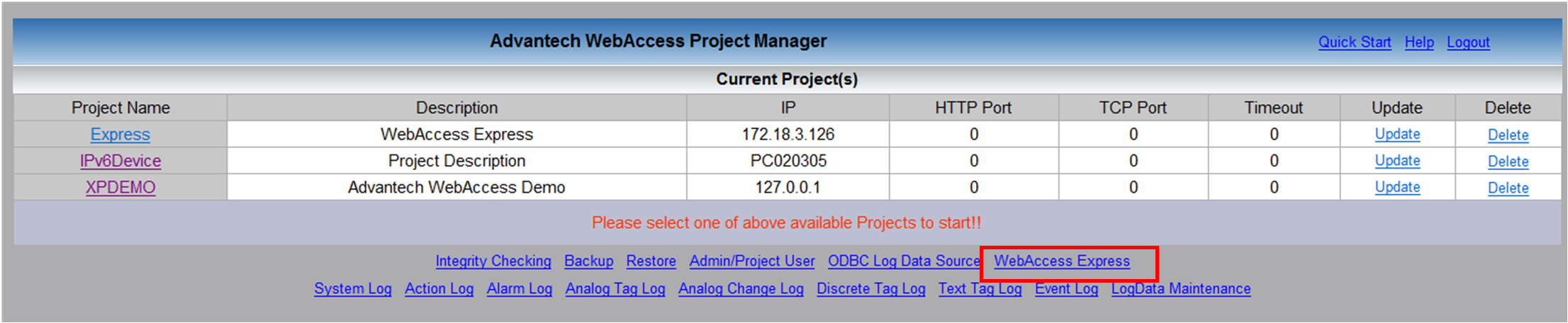Viewport: 1568px width, 323px height.
Task: Delete the XPDEMO project
Action: coord(1508,188)
